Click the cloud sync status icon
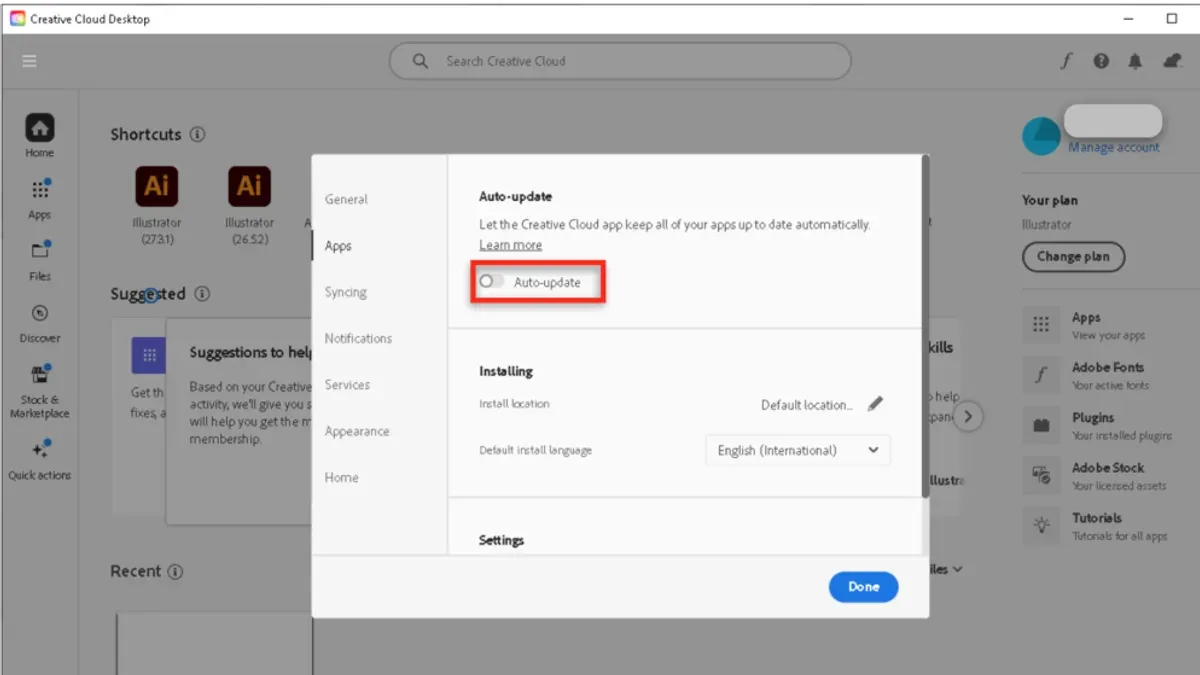1200x675 pixels. pyautogui.click(x=1172, y=61)
